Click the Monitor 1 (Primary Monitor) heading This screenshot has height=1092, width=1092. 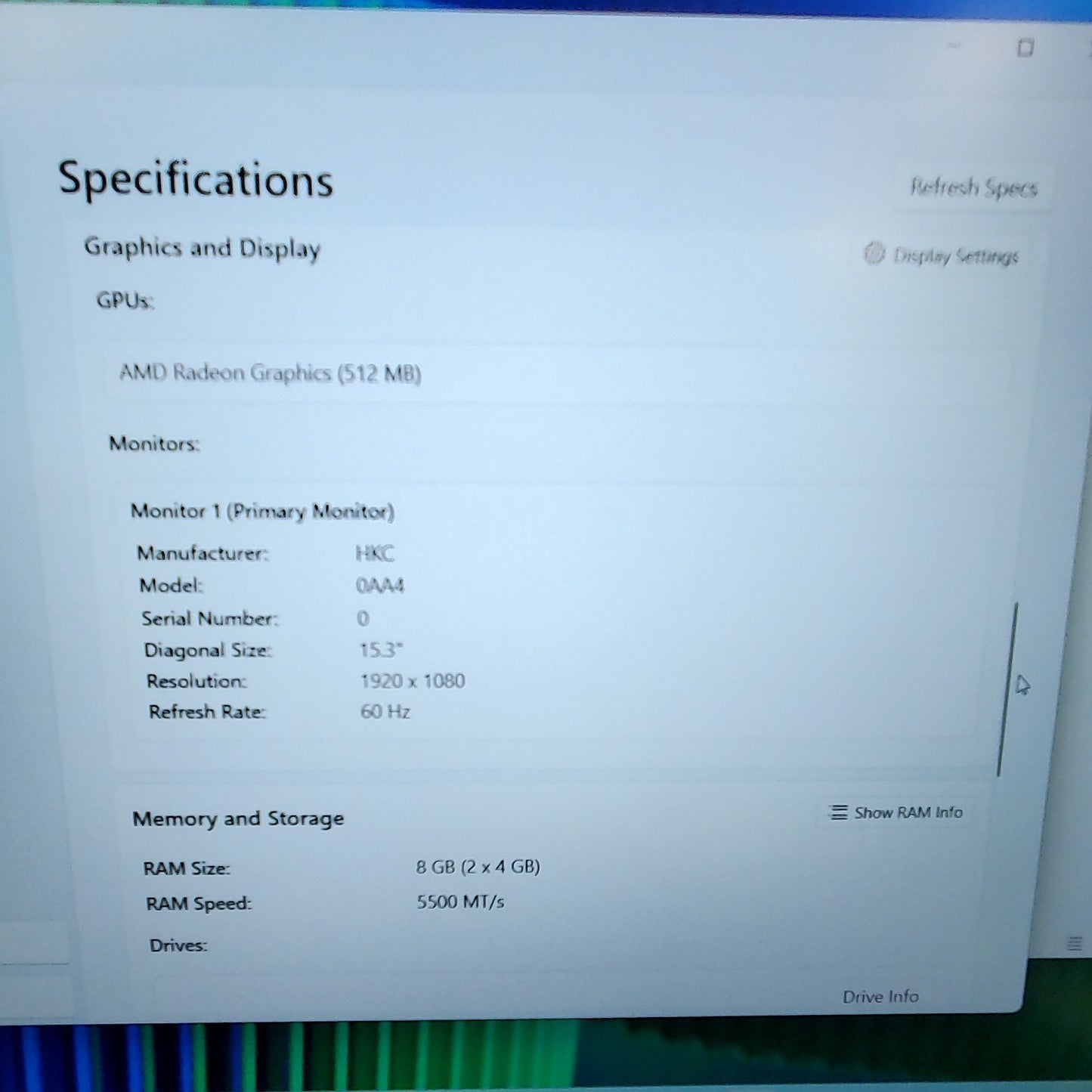point(262,512)
